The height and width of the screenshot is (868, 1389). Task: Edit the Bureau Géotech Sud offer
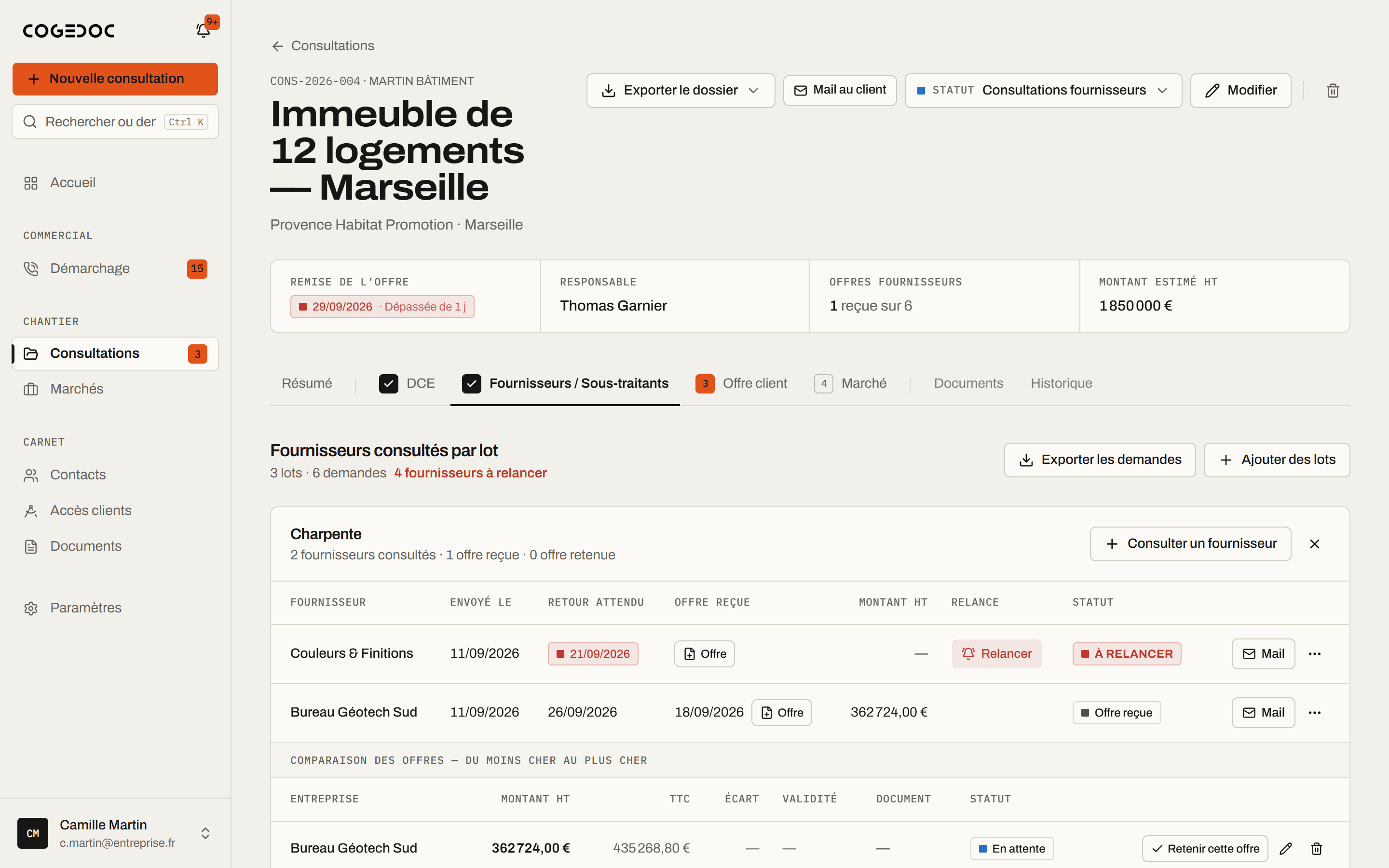pyautogui.click(x=1286, y=849)
